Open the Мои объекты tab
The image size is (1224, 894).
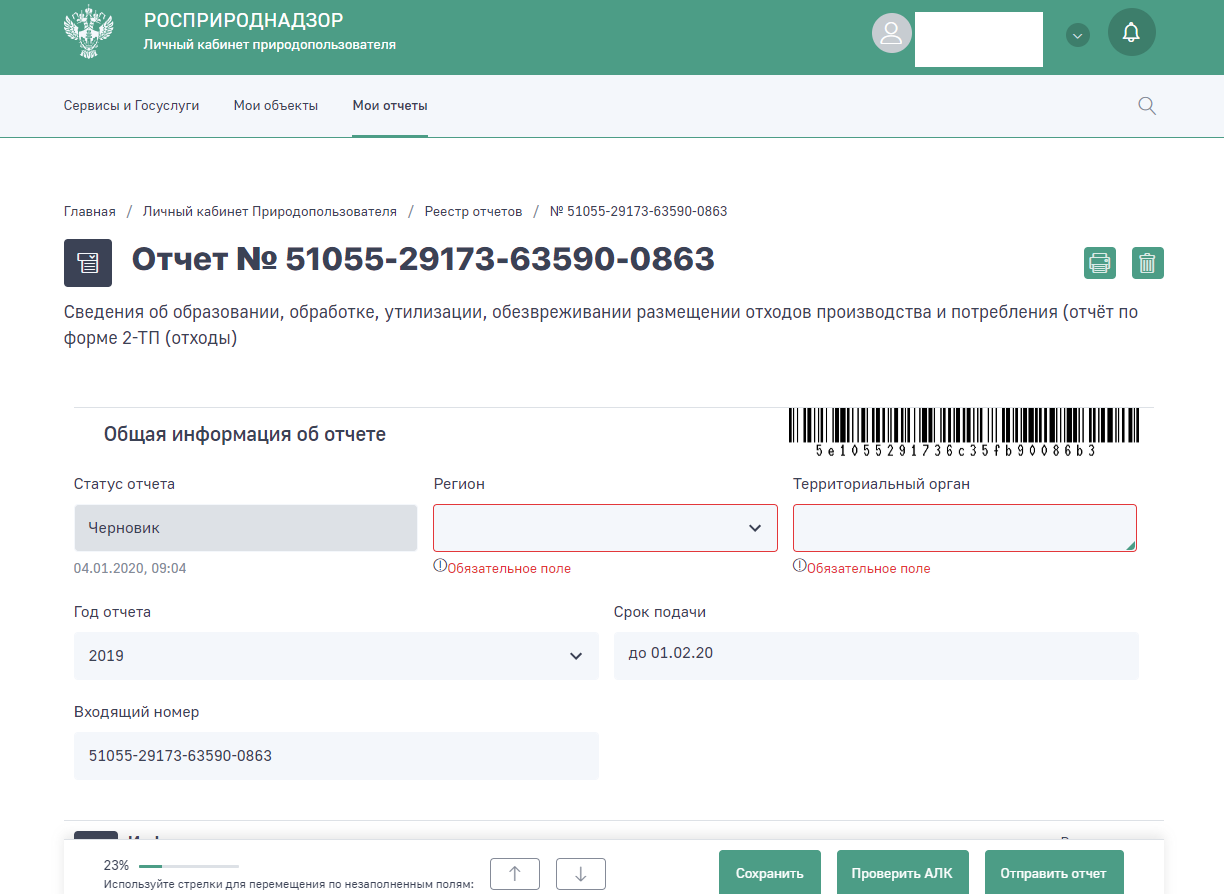[x=276, y=106]
